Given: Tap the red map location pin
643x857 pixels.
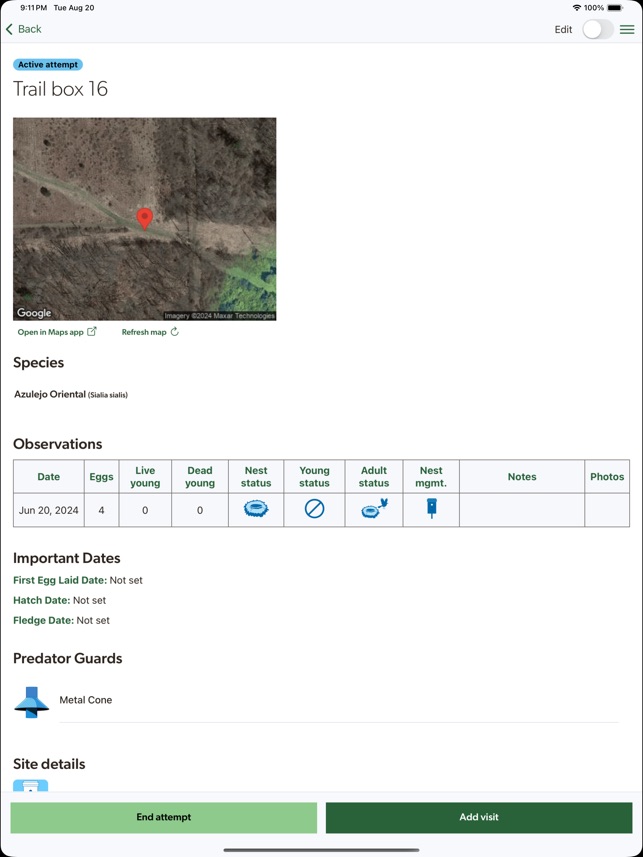Looking at the screenshot, I should (144, 218).
